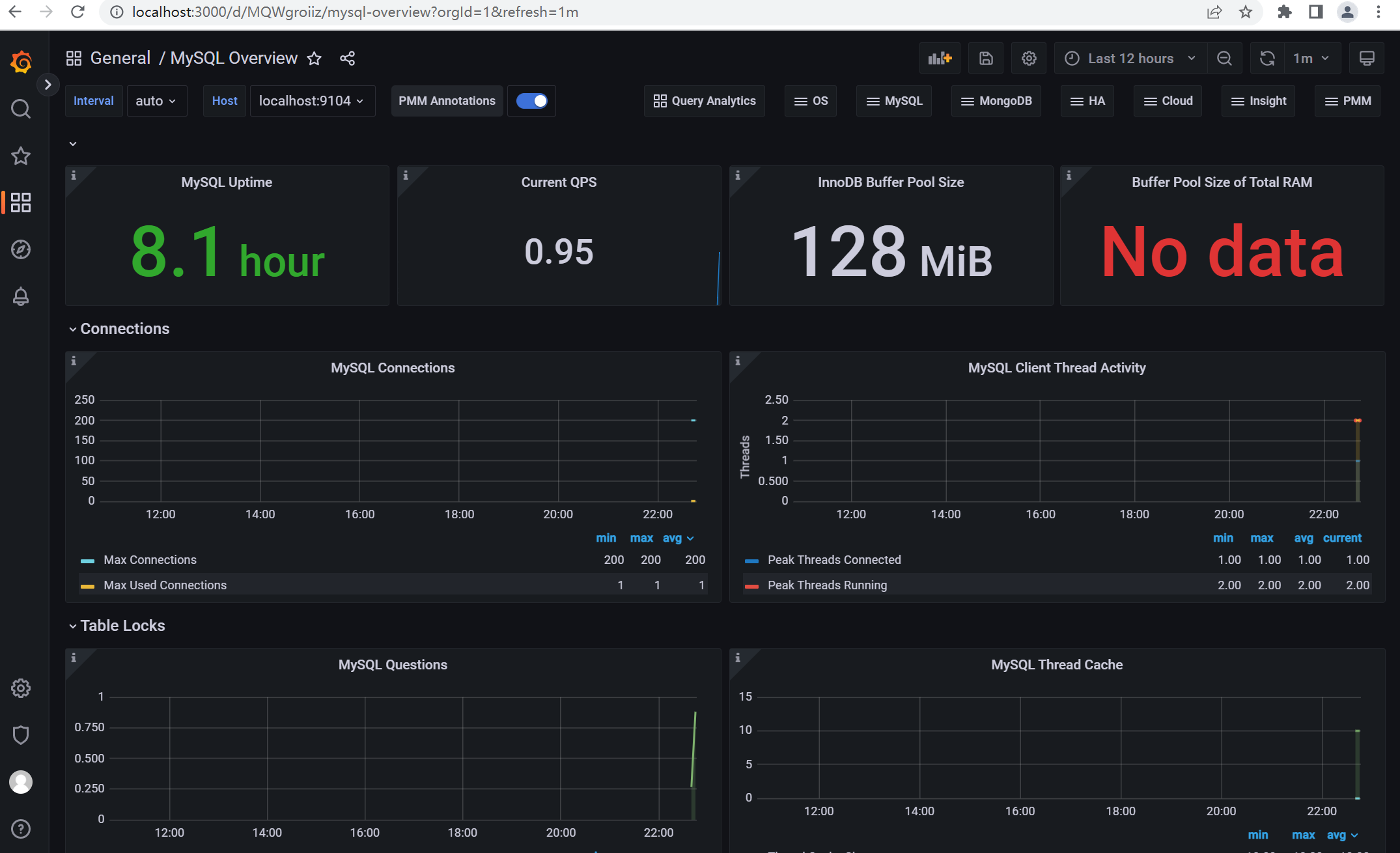Open the PMM dashboards menu

(1348, 101)
